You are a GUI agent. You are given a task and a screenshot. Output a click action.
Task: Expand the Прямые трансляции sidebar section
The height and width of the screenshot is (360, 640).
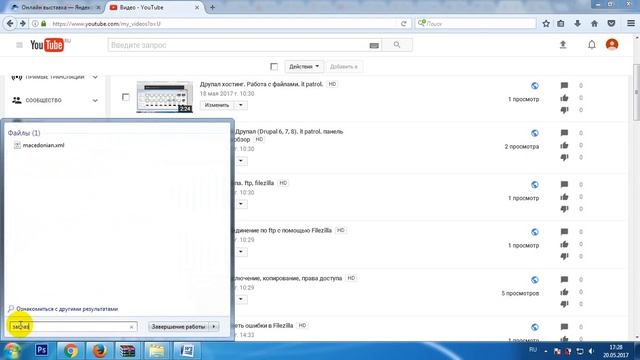pos(95,77)
